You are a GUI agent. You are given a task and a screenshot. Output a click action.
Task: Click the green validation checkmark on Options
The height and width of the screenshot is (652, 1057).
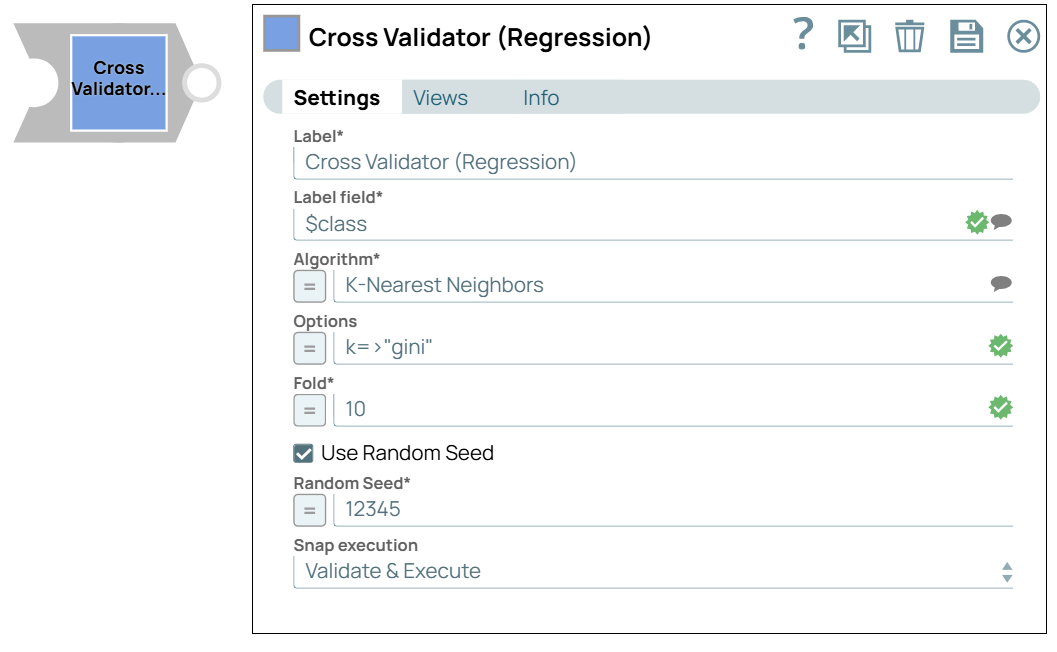998,345
